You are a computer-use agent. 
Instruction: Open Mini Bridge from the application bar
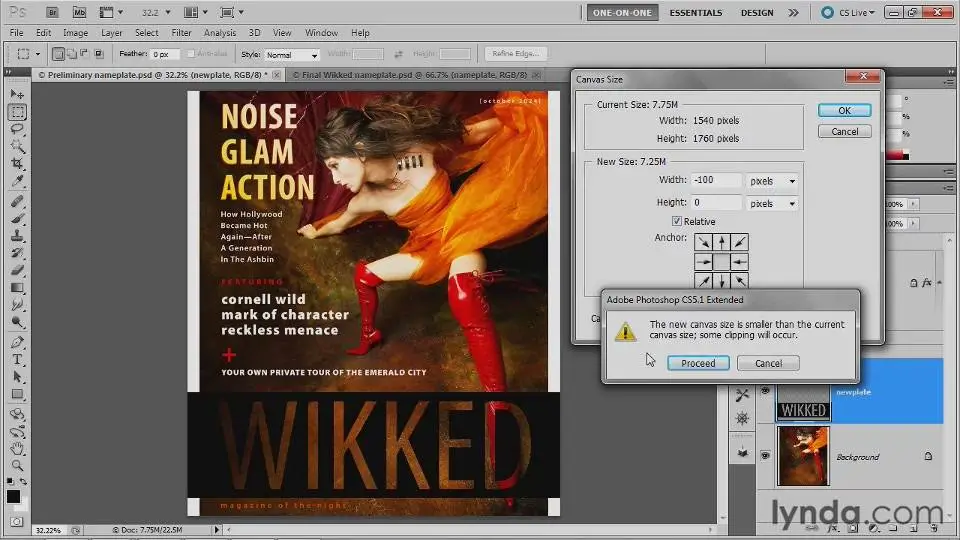(79, 13)
